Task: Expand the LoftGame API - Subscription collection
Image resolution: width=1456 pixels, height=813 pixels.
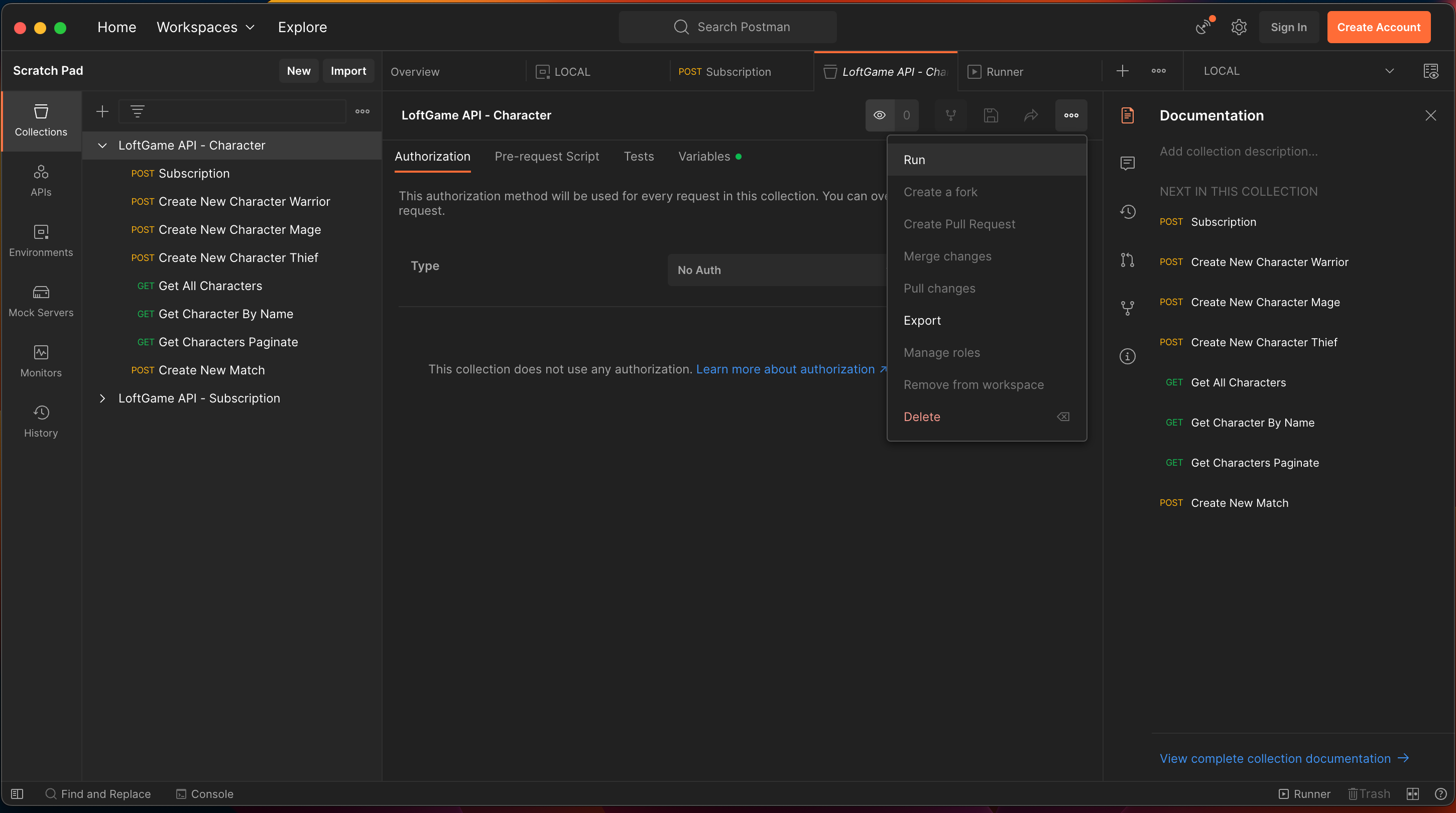Action: click(x=102, y=398)
